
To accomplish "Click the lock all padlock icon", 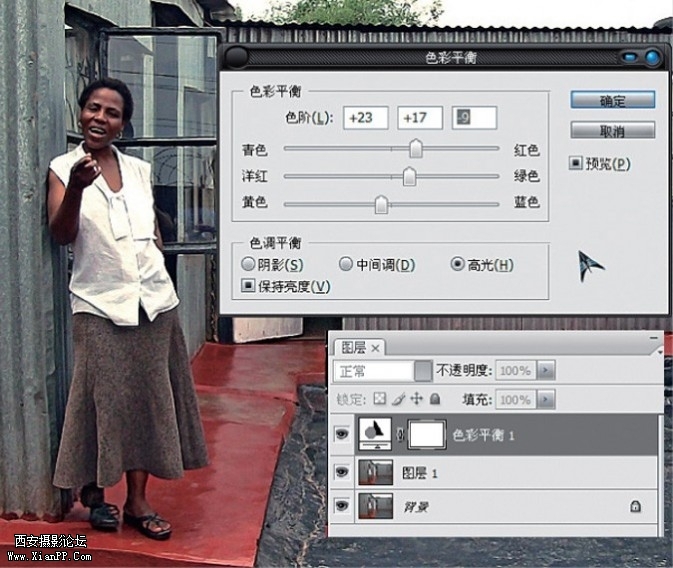I will (435, 399).
